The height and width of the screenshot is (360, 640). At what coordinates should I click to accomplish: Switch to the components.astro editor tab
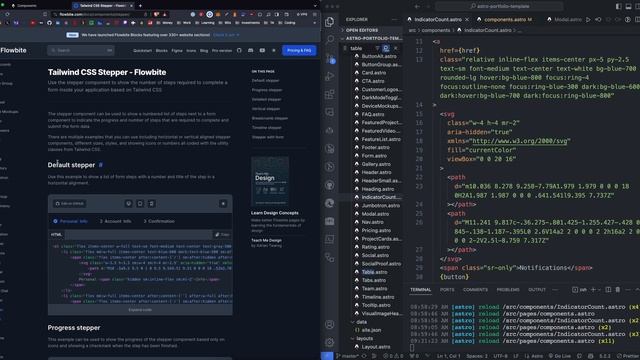[x=507, y=19]
